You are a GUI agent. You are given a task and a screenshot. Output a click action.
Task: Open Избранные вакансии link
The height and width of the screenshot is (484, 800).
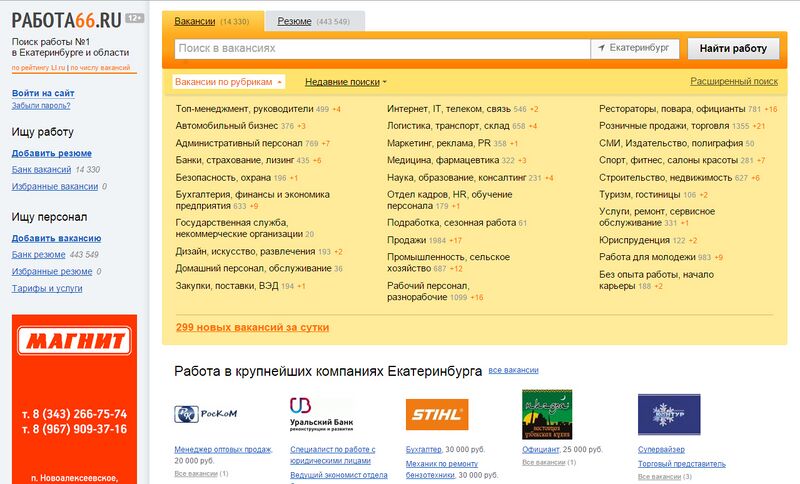coord(55,186)
